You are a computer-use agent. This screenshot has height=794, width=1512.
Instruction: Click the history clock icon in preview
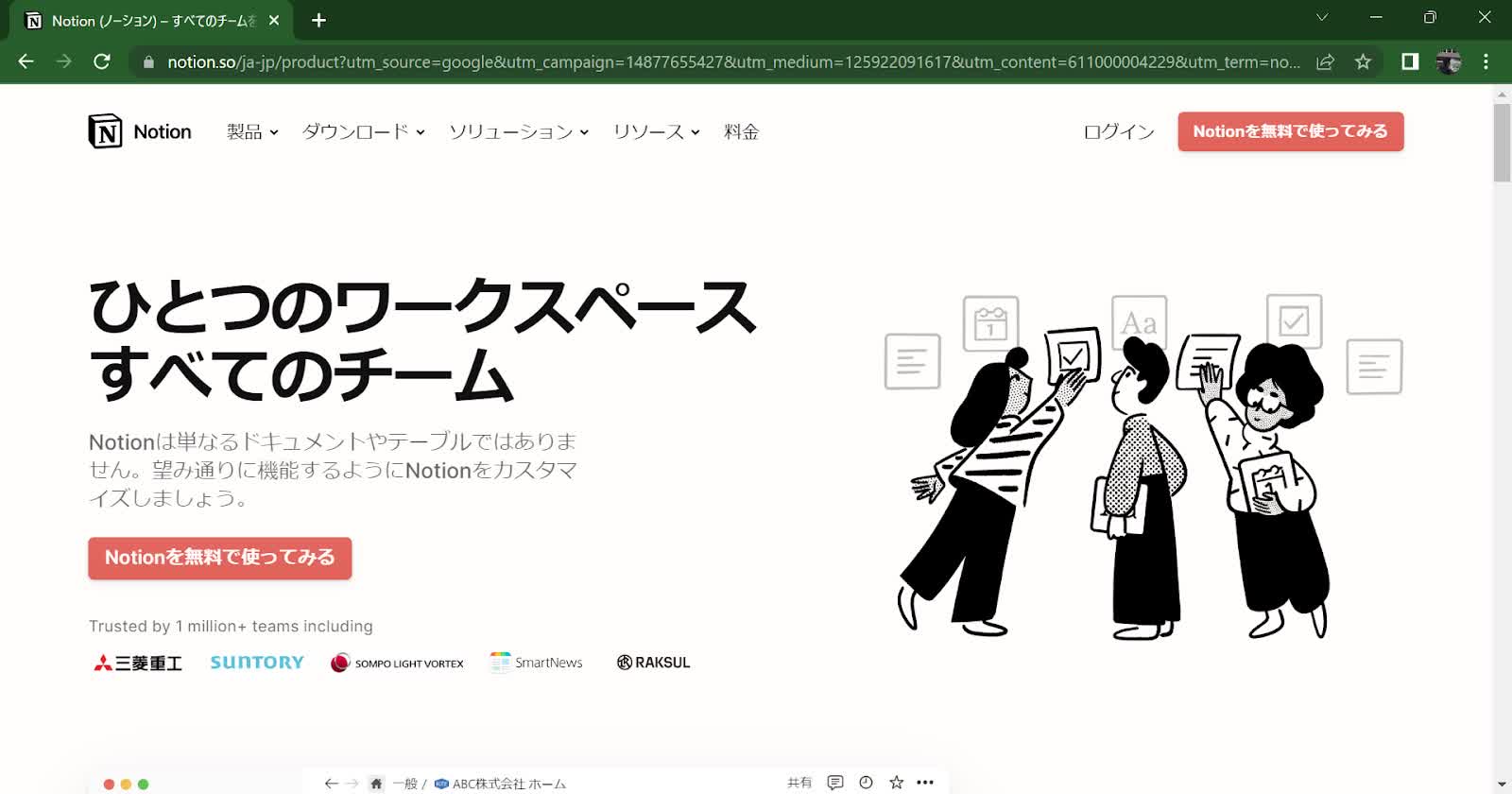click(866, 783)
